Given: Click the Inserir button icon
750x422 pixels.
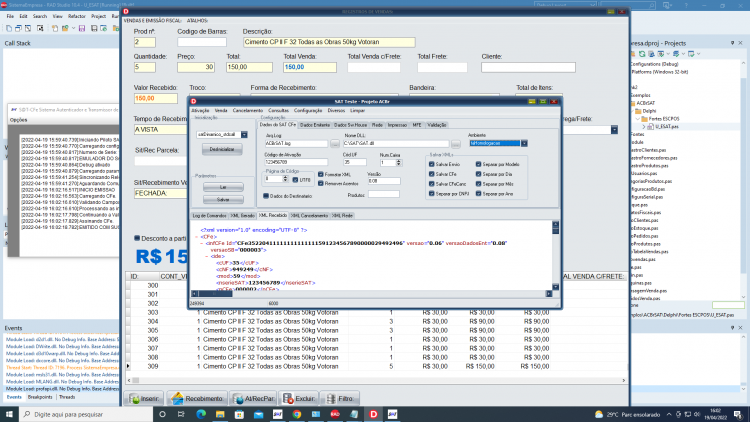Looking at the screenshot, I should pos(134,399).
